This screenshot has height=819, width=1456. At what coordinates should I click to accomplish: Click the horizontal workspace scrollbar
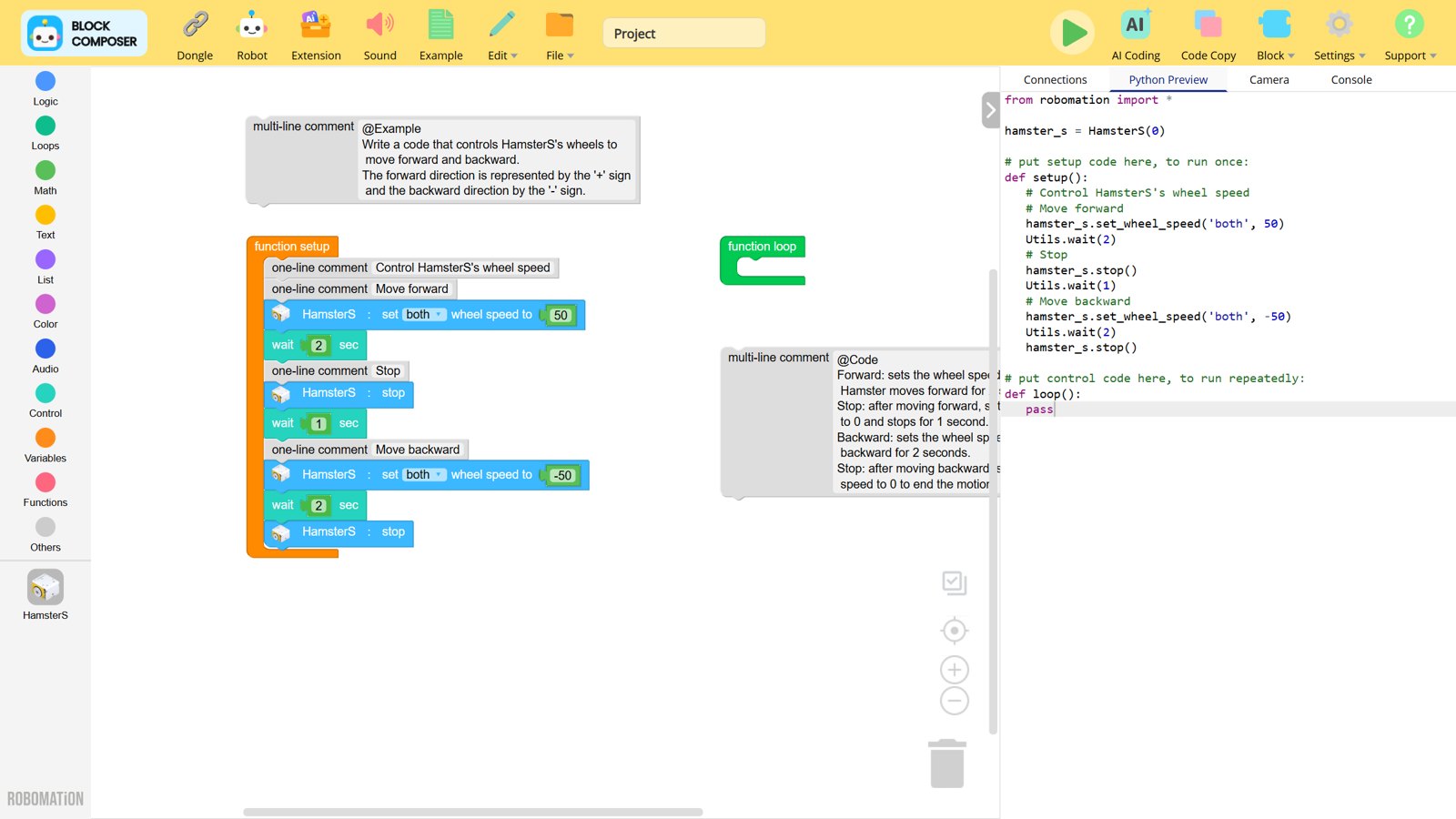click(x=473, y=812)
